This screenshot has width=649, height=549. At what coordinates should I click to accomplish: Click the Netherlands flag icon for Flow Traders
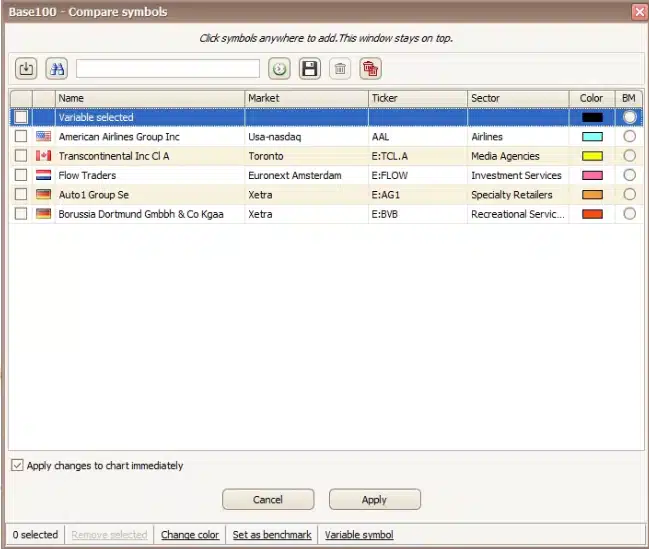43,175
